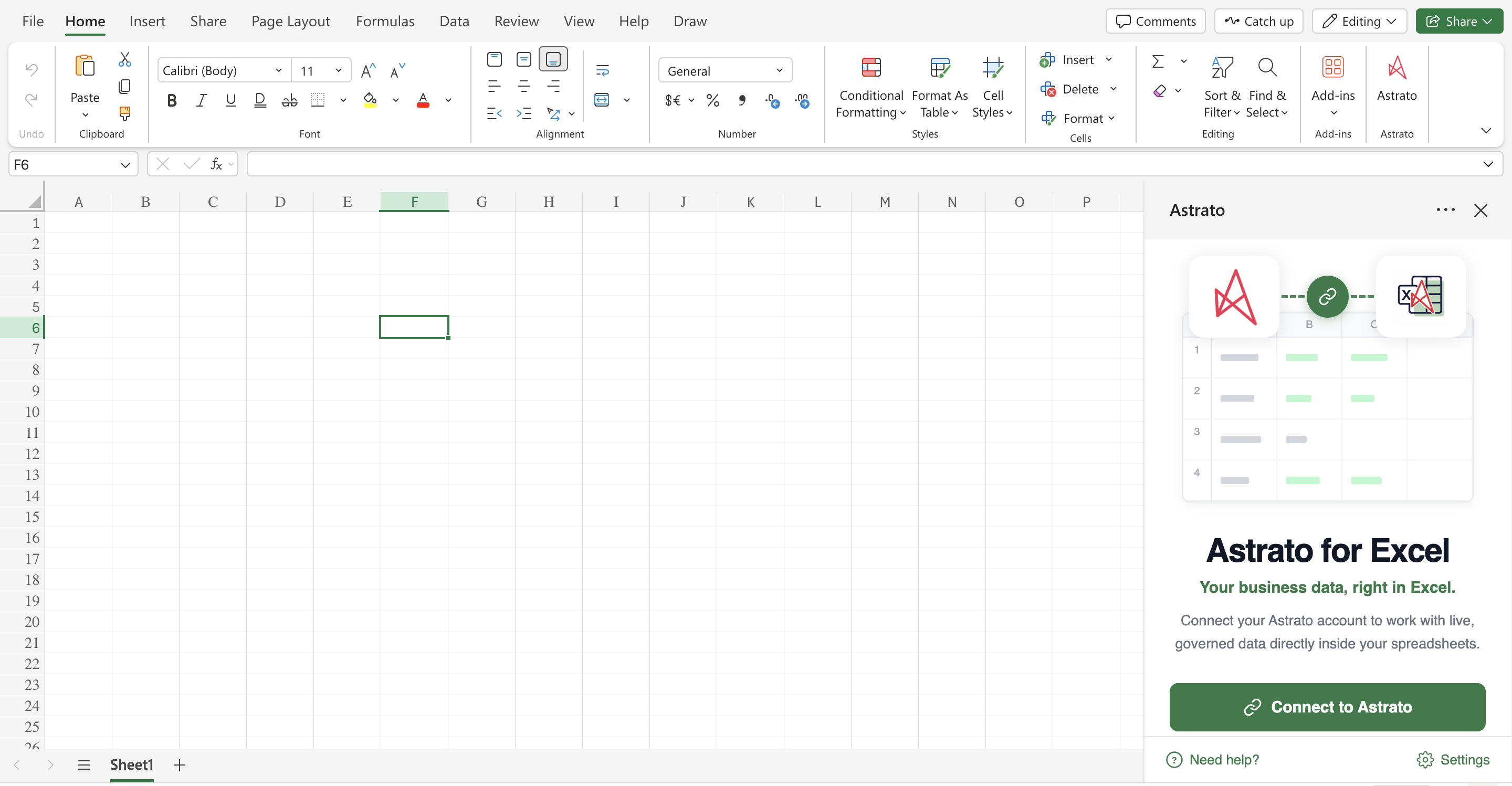Open Astrato panel Settings

(x=1453, y=760)
